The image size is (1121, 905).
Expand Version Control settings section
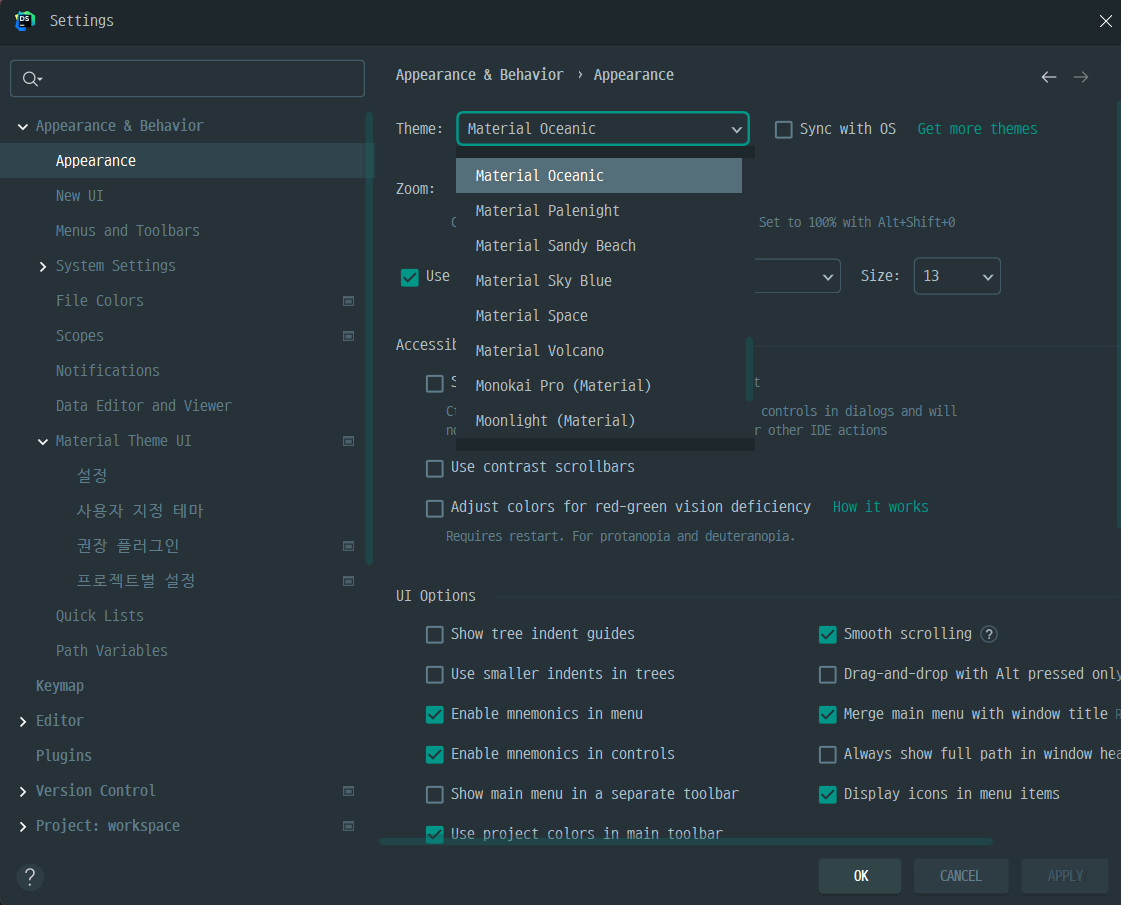[23, 791]
